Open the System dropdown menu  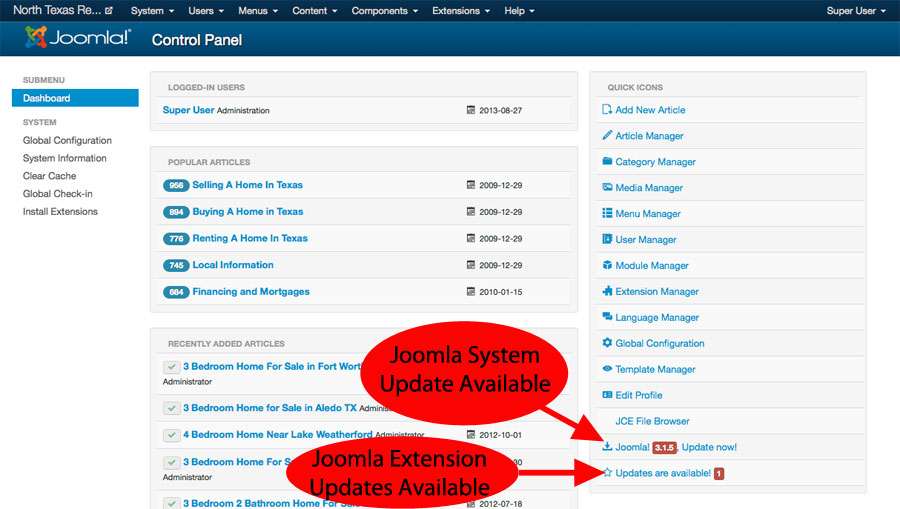[152, 10]
